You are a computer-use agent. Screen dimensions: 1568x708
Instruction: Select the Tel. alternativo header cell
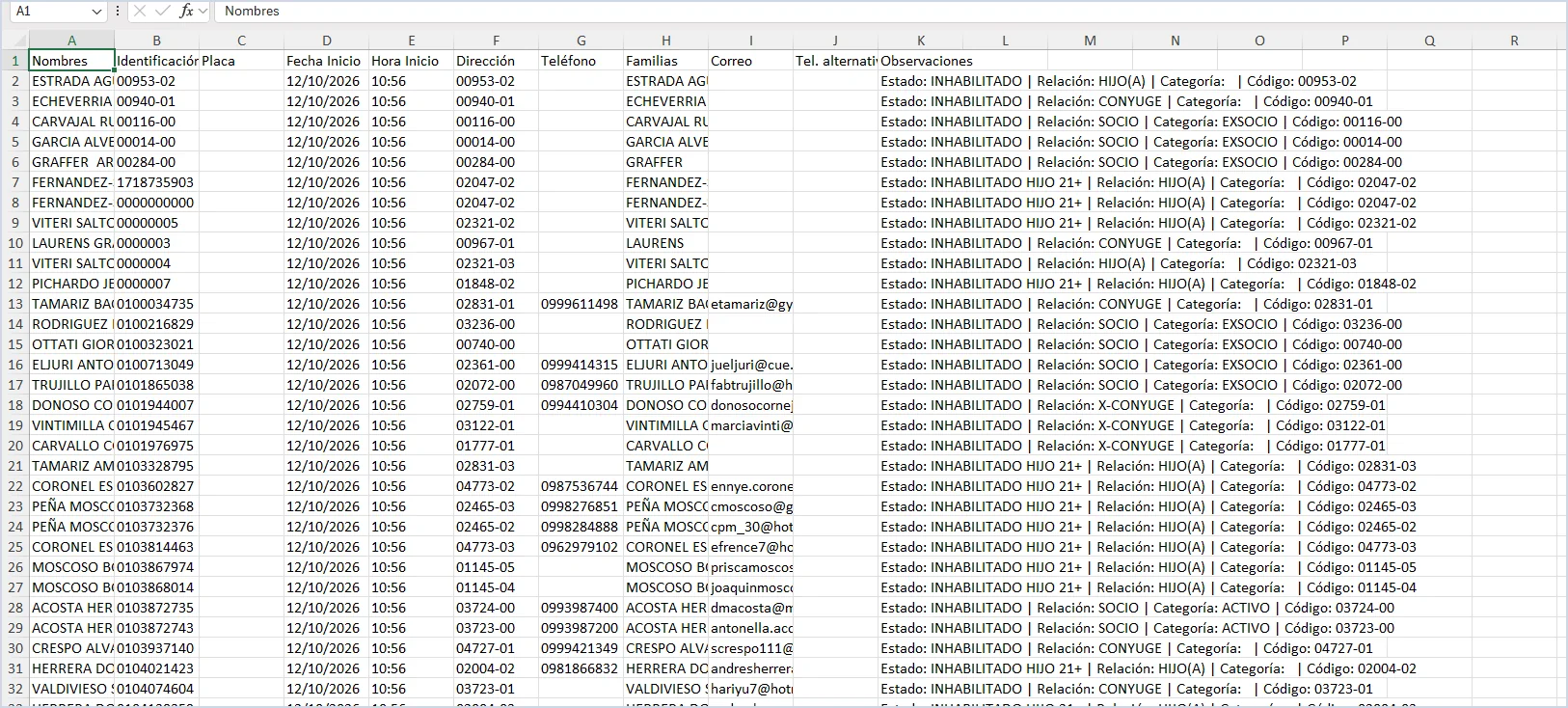(835, 61)
